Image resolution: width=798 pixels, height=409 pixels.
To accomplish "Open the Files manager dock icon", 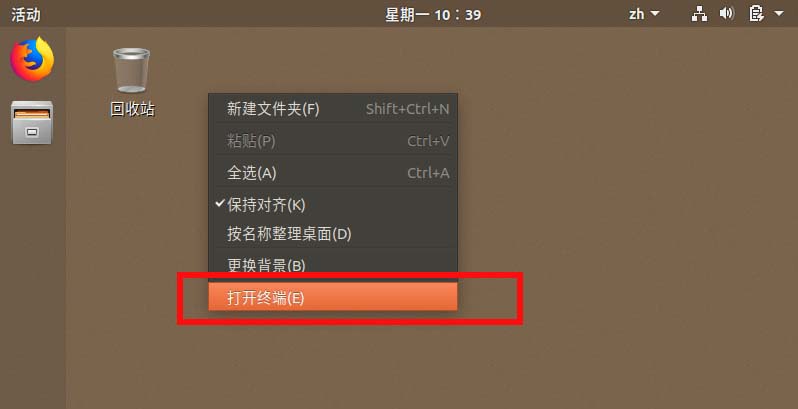I will tap(32, 123).
